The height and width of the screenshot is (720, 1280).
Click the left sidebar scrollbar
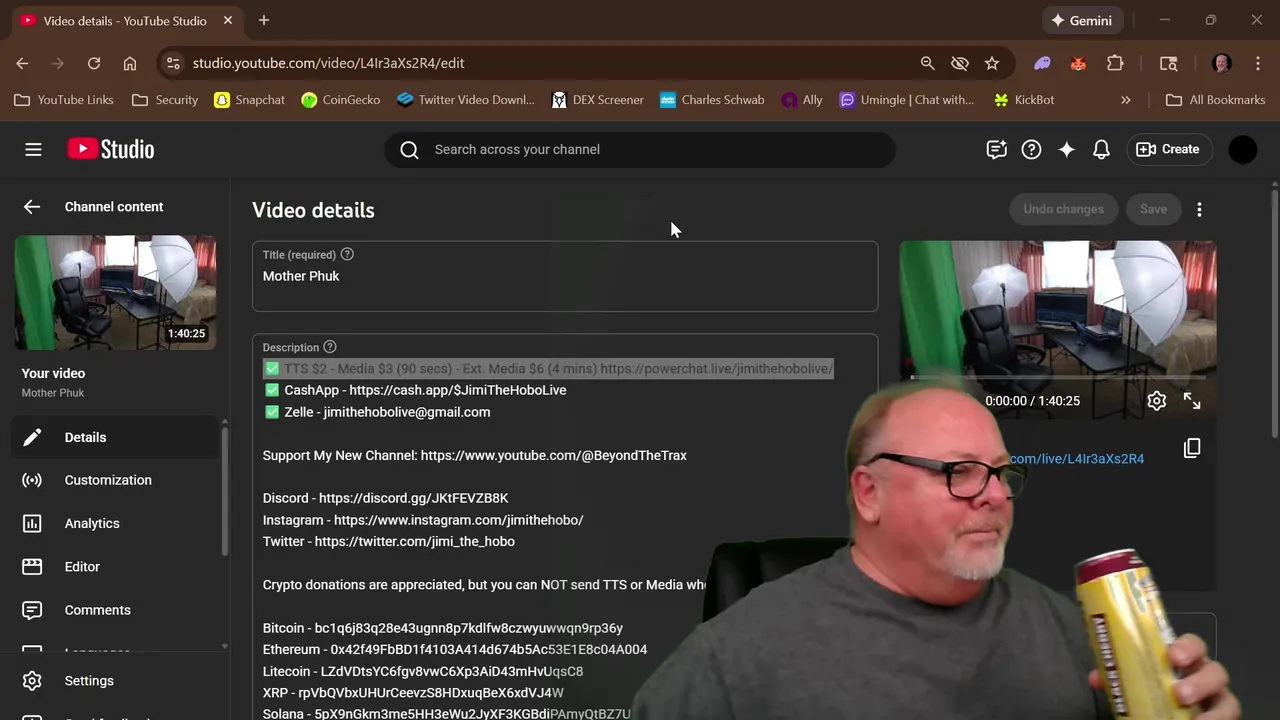225,490
